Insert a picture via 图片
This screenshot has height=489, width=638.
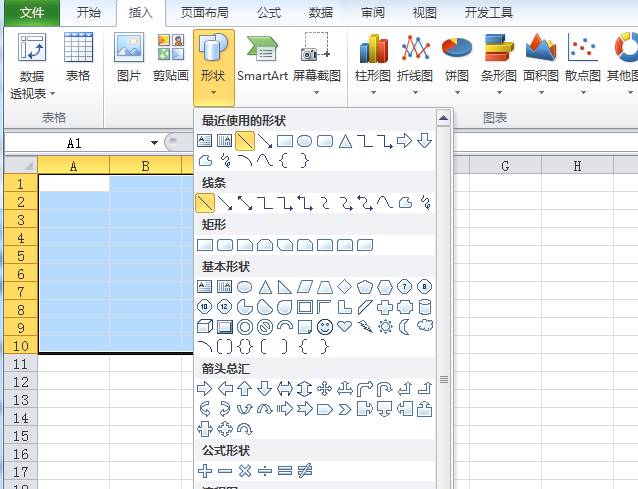(129, 57)
